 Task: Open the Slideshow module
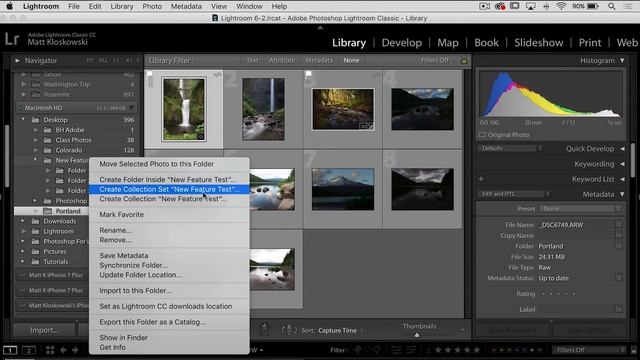coord(538,43)
